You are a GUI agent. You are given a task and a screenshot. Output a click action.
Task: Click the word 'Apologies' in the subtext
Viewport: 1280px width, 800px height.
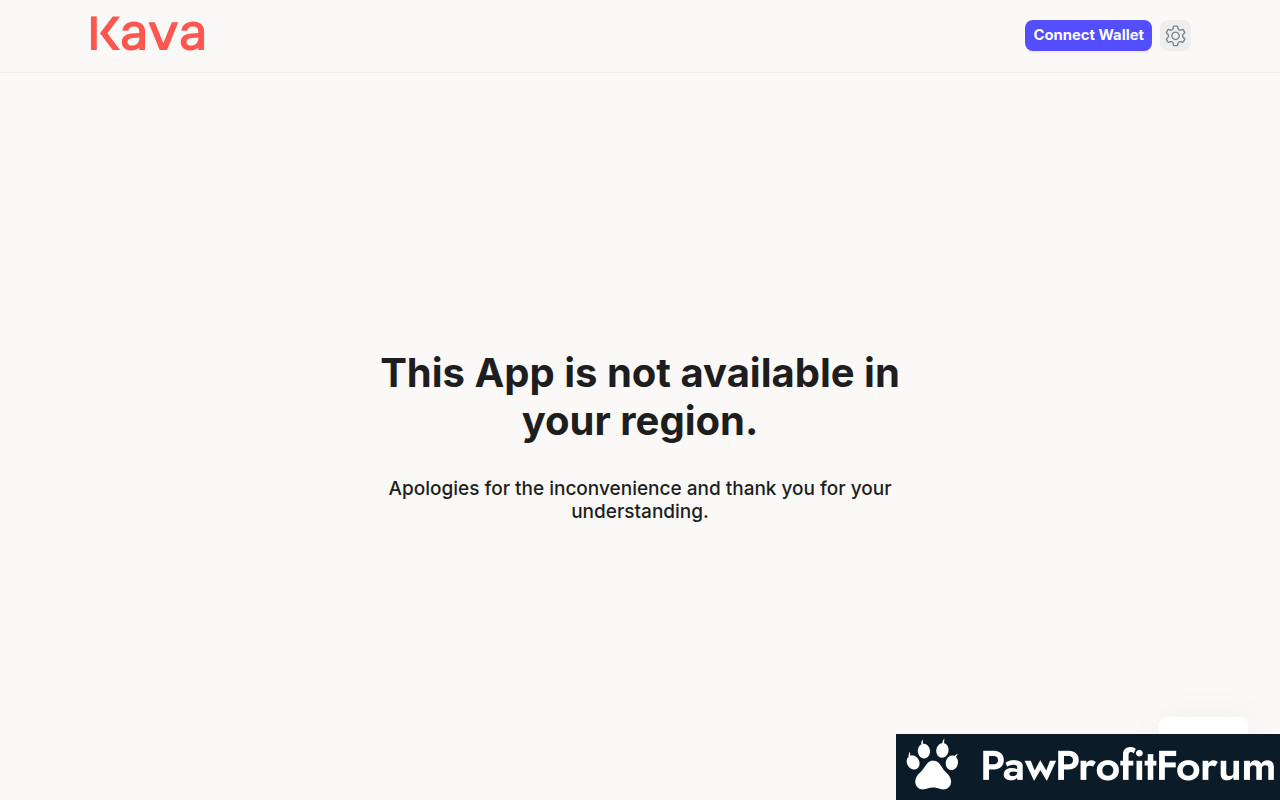coord(430,490)
